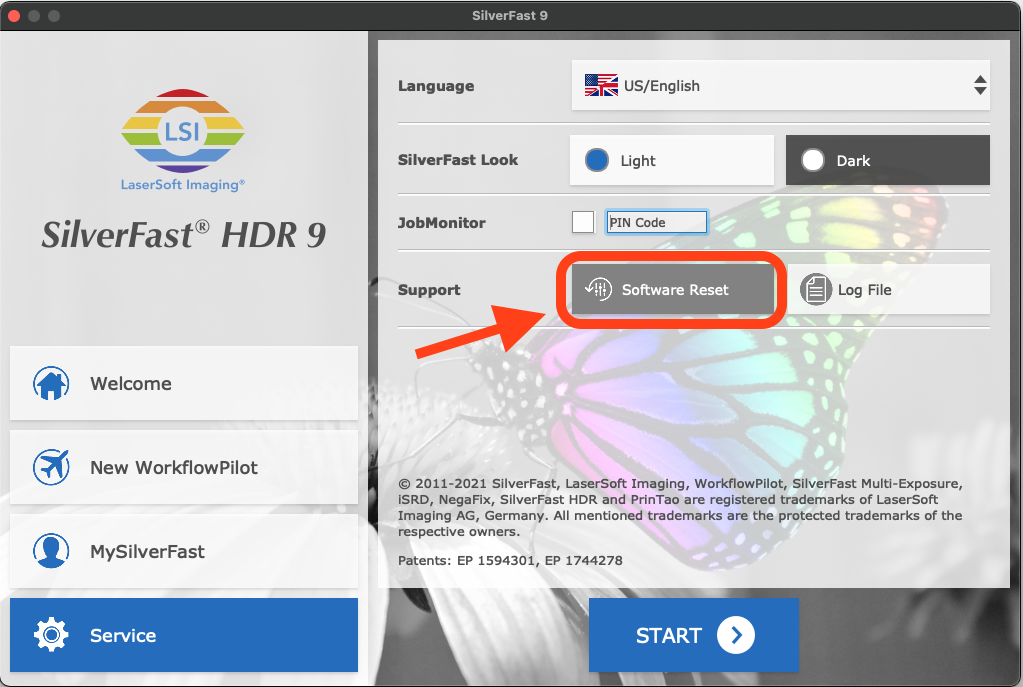Select the Service tab
This screenshot has height=687, width=1023.
pos(184,635)
